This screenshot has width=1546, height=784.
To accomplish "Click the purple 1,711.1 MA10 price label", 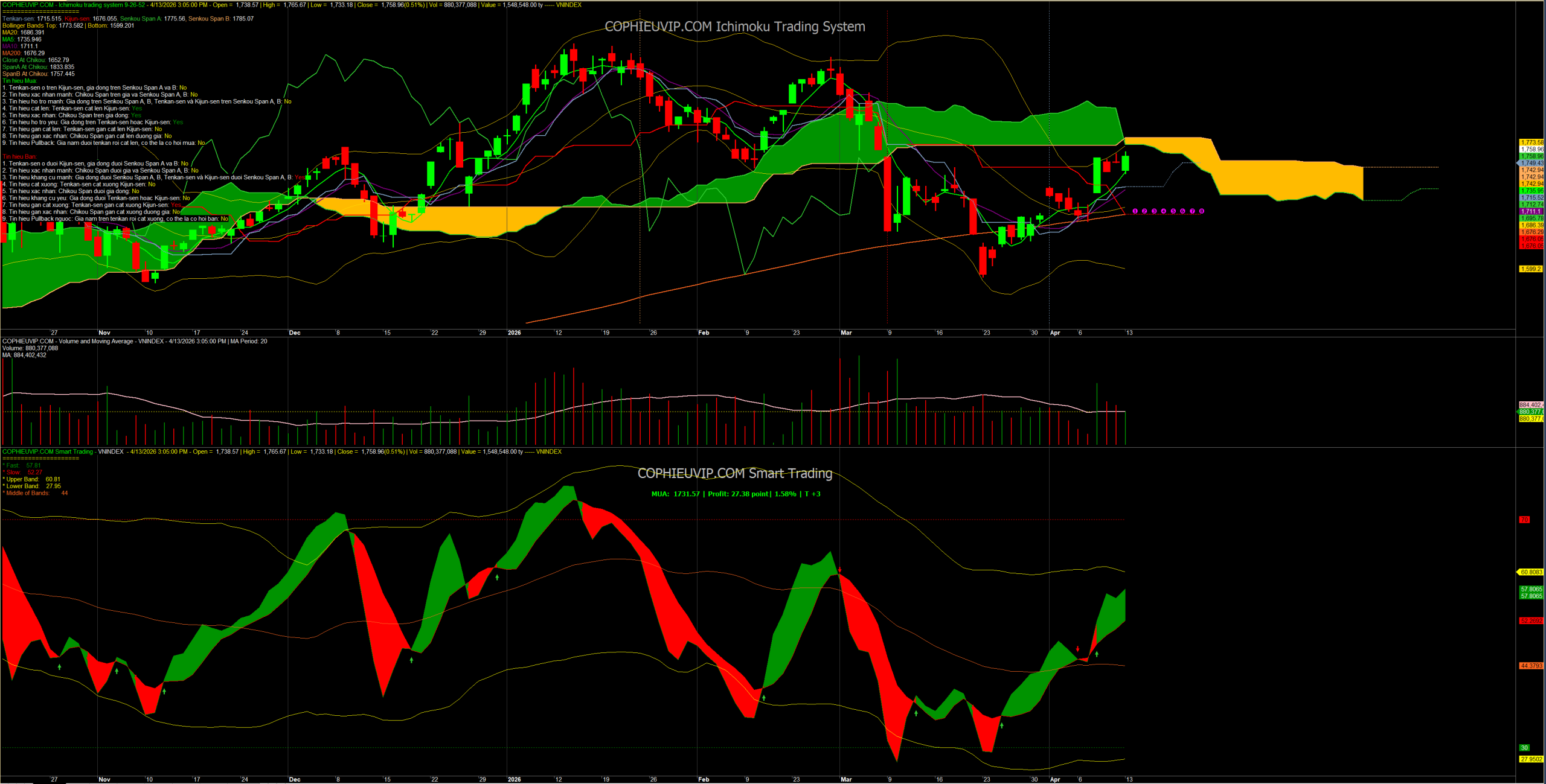I will click(1531, 211).
